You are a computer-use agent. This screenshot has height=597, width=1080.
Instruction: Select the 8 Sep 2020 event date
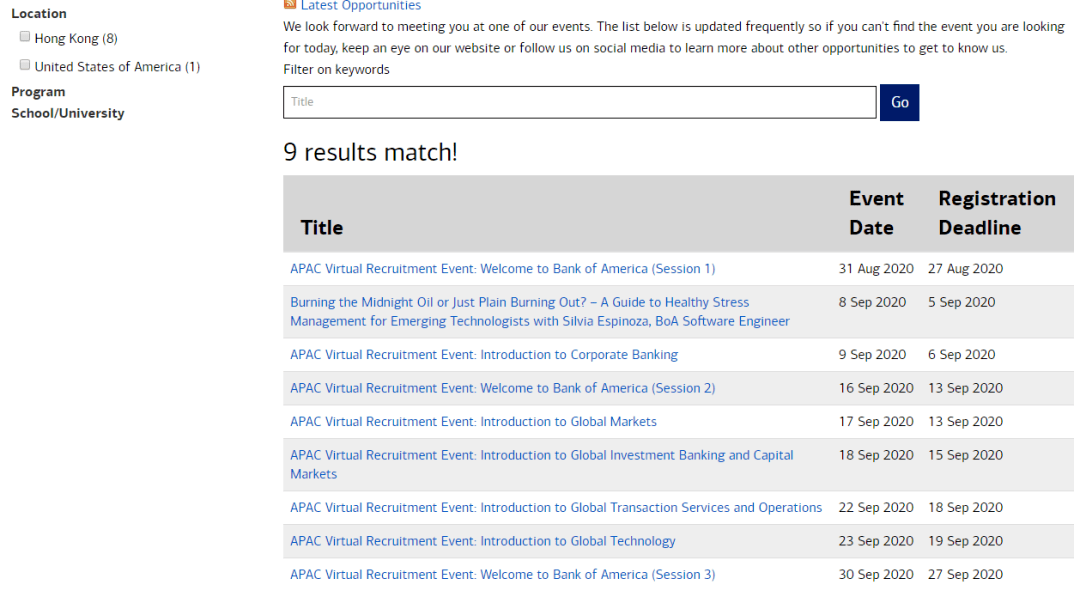pyautogui.click(x=872, y=302)
